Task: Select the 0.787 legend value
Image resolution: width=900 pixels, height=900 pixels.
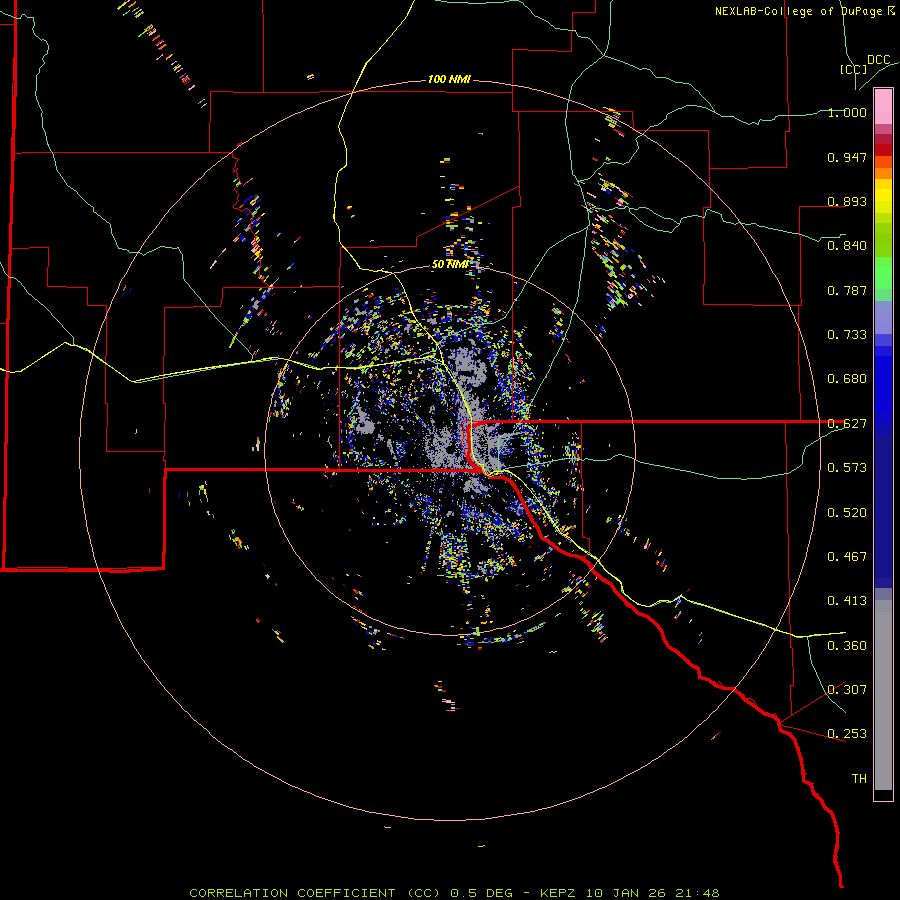Action: [847, 290]
